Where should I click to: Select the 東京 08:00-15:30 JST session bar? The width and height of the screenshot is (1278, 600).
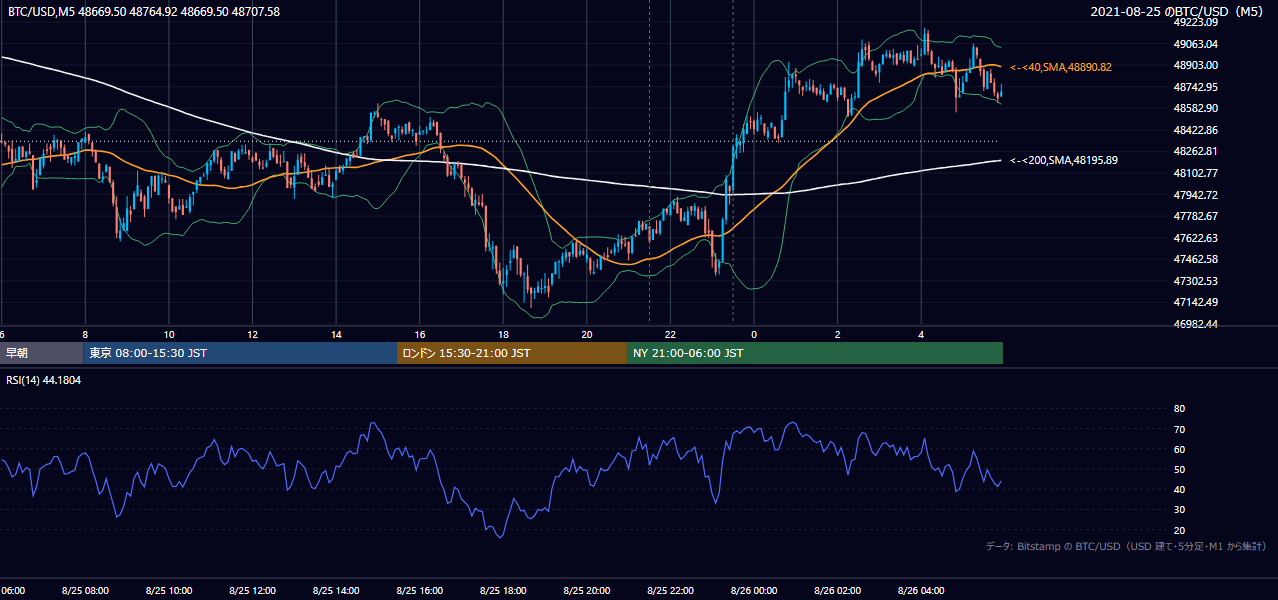tap(240, 353)
